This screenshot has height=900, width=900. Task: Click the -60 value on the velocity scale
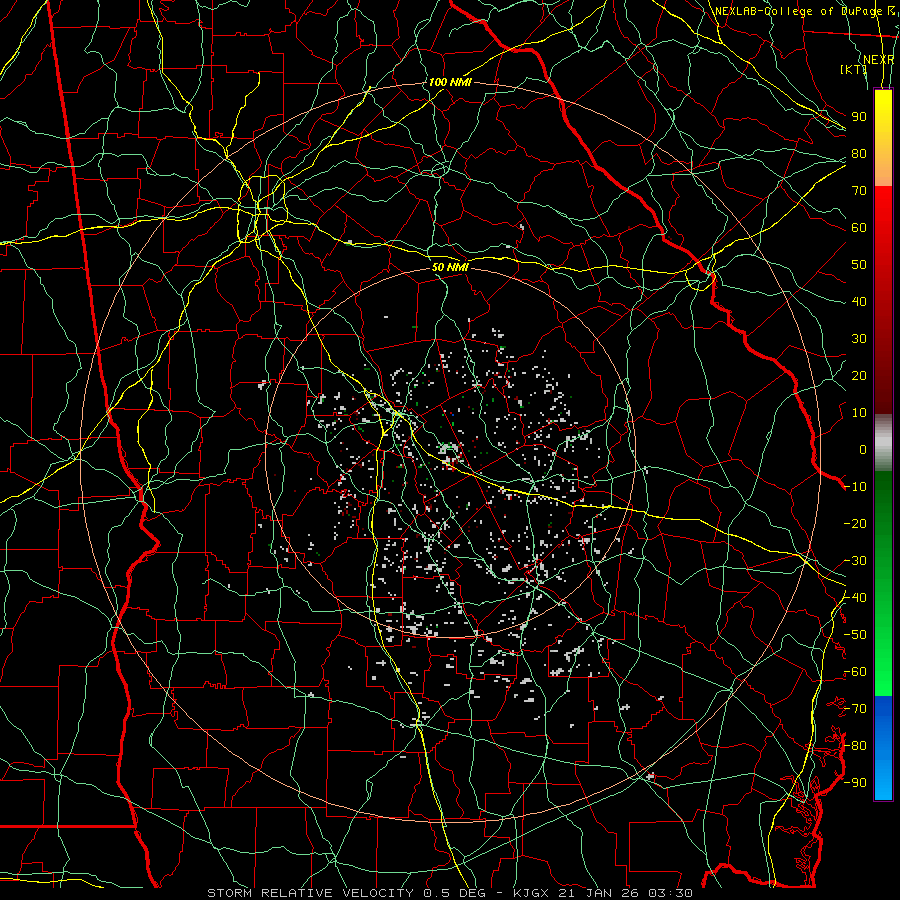tap(855, 672)
